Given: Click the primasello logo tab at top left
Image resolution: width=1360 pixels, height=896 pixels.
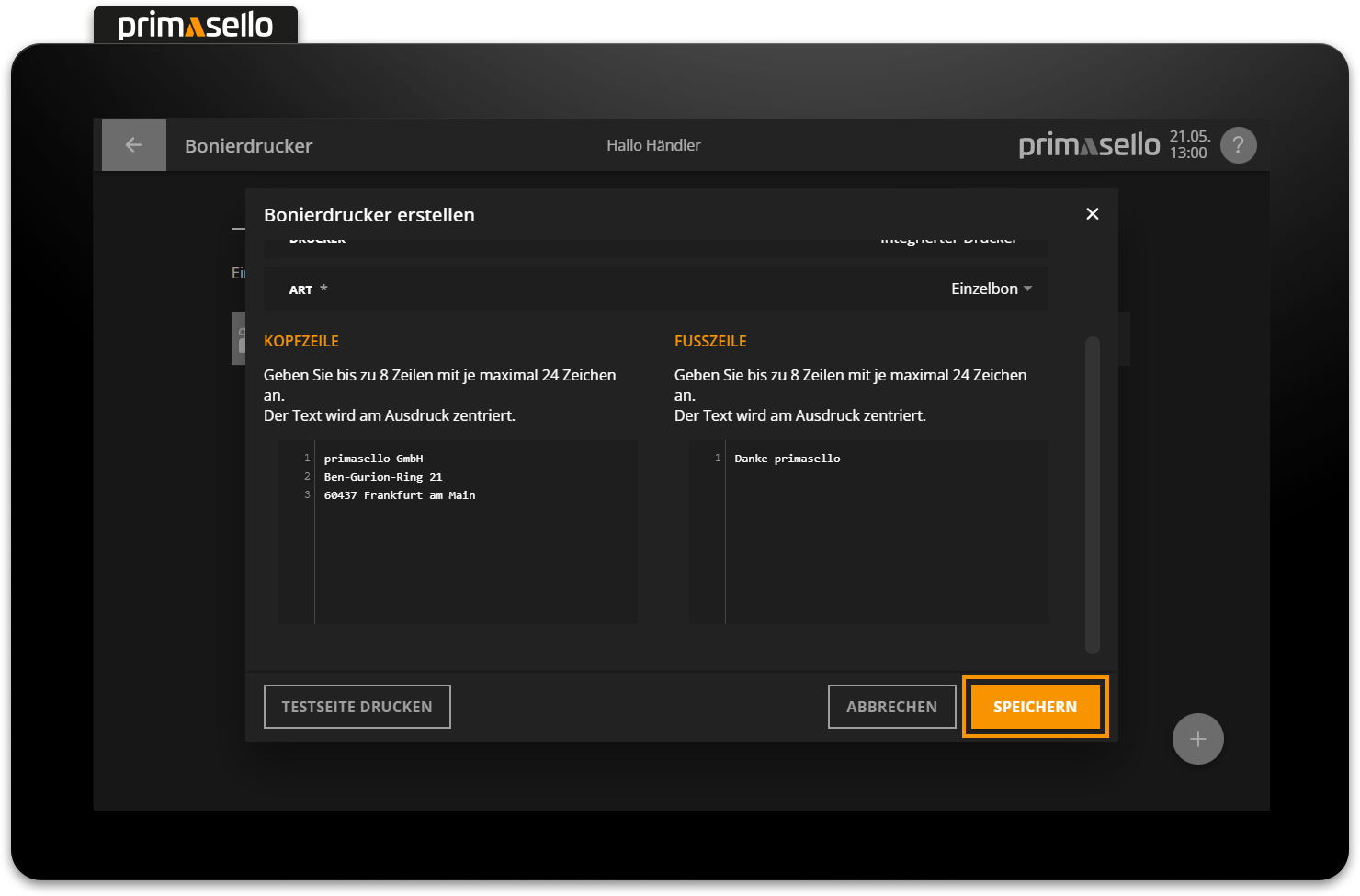Looking at the screenshot, I should pyautogui.click(x=196, y=26).
